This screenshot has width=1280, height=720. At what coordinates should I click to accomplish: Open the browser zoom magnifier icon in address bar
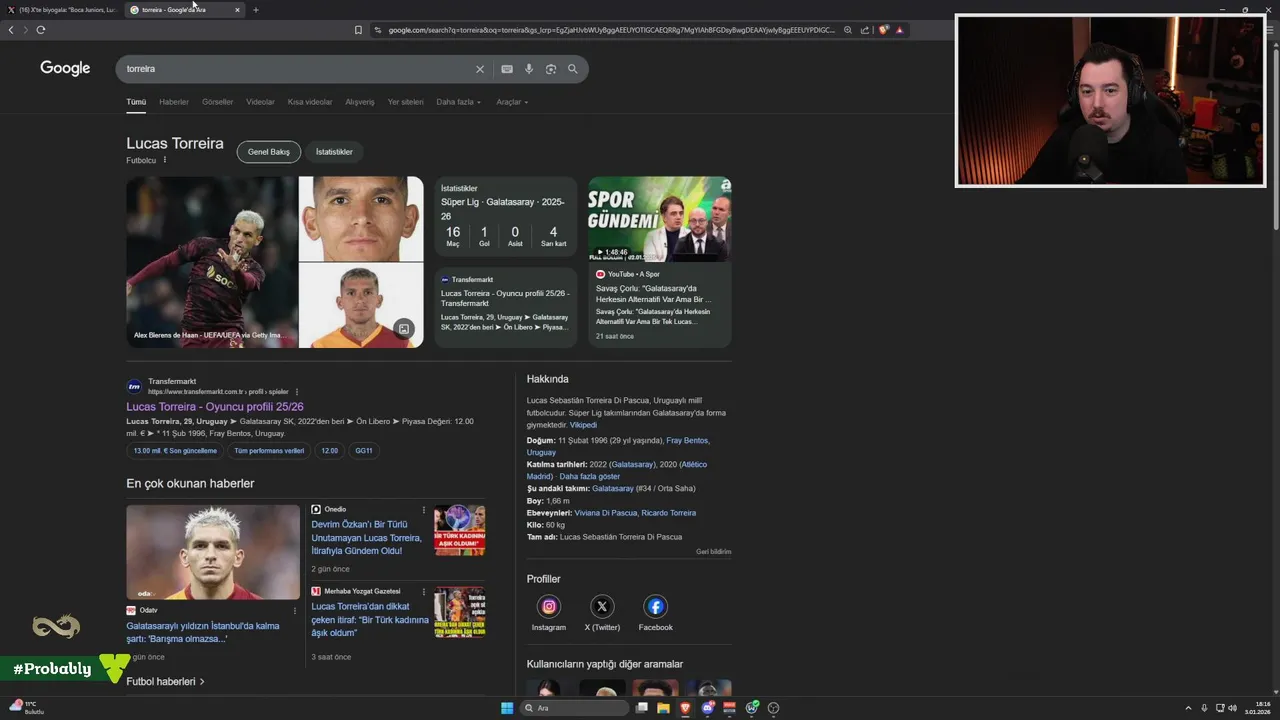pyautogui.click(x=848, y=30)
